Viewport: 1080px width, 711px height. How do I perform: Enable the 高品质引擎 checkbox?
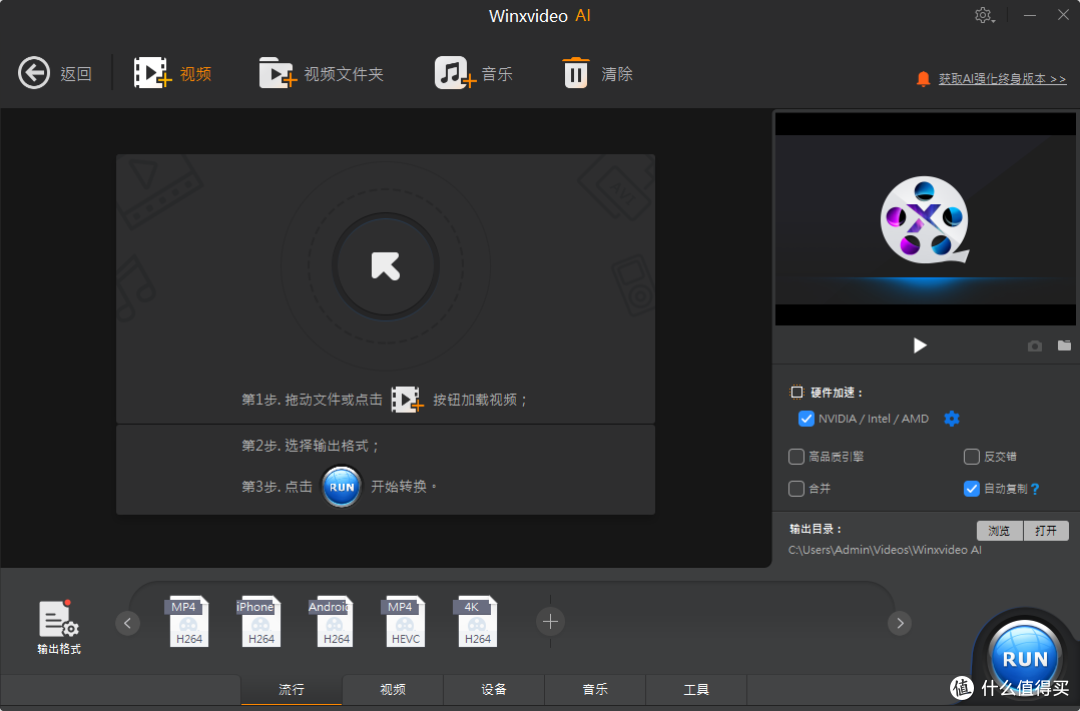coord(796,456)
